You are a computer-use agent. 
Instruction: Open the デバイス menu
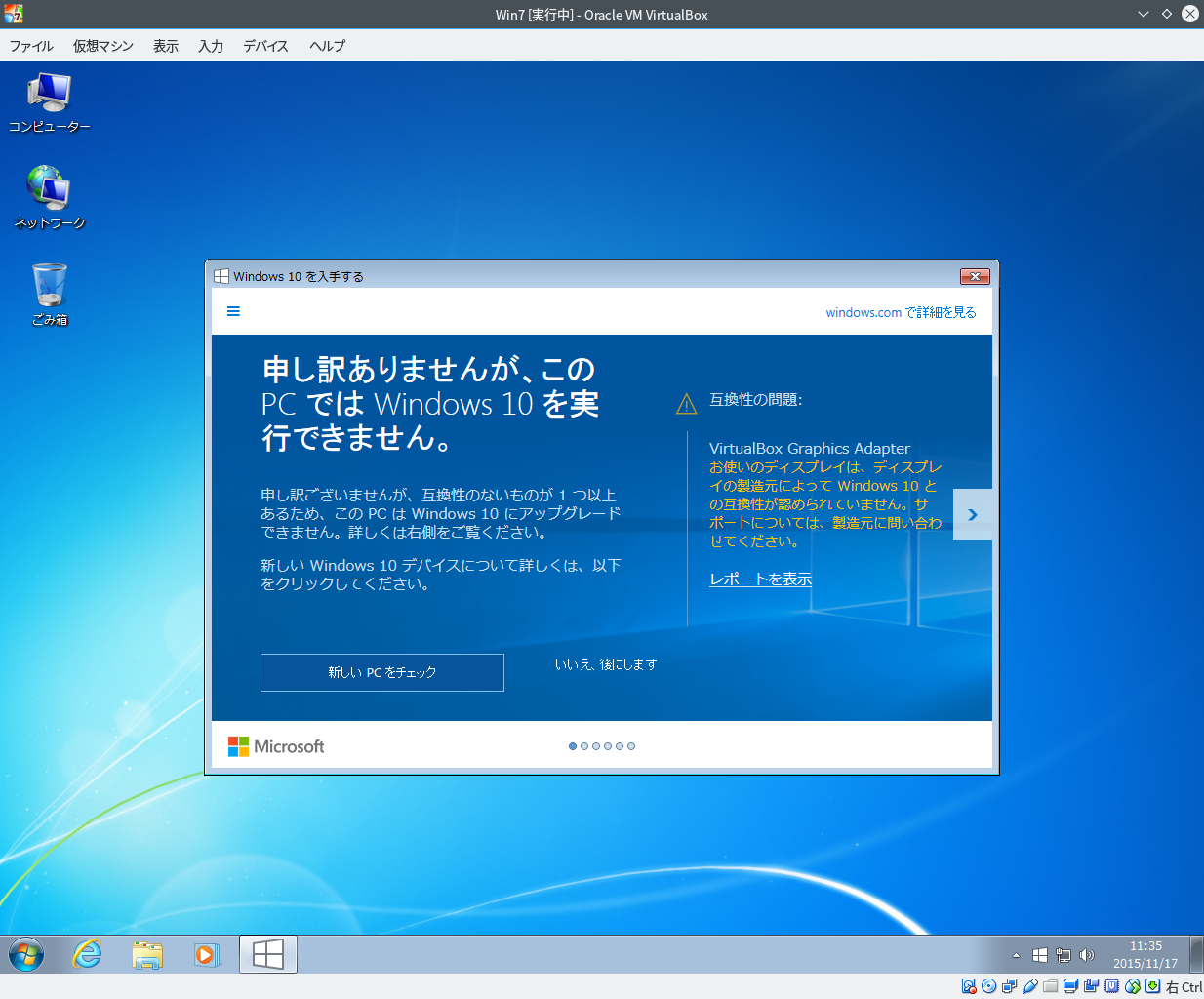click(265, 46)
